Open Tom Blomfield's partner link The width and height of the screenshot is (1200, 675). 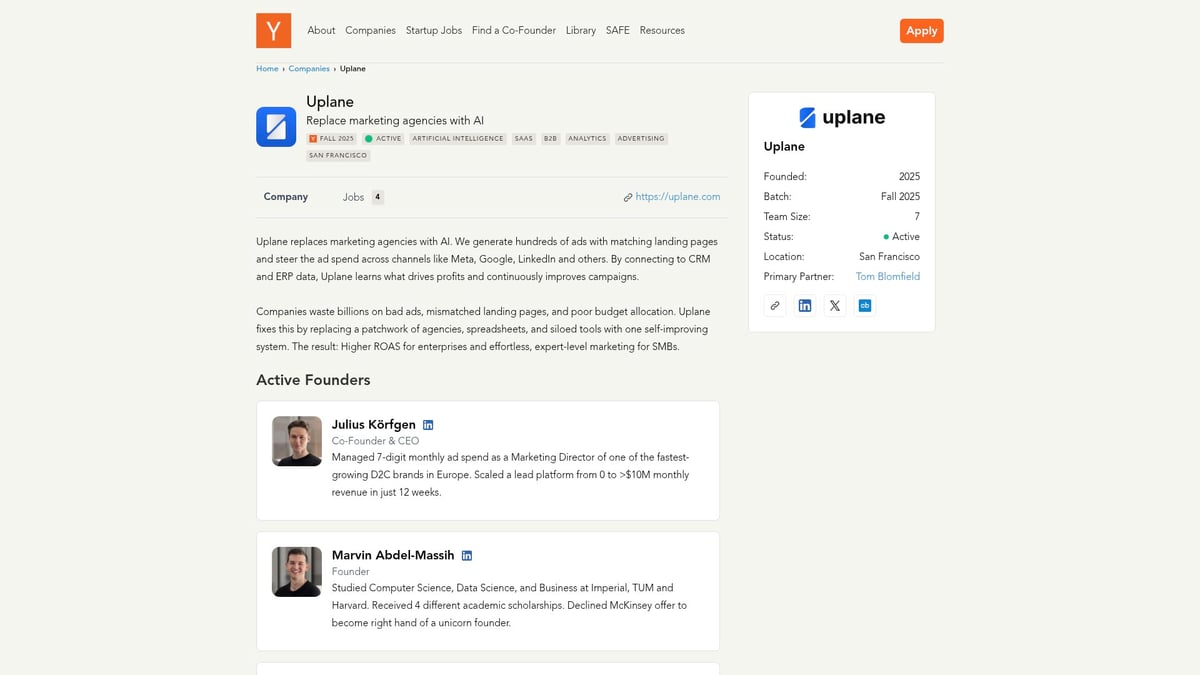pos(888,276)
